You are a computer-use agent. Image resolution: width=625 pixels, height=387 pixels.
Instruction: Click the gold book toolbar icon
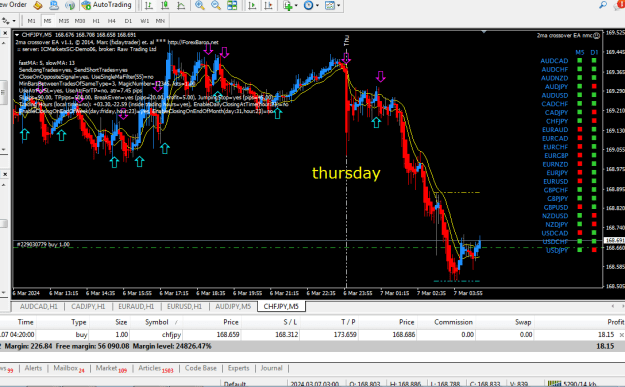pos(38,5)
